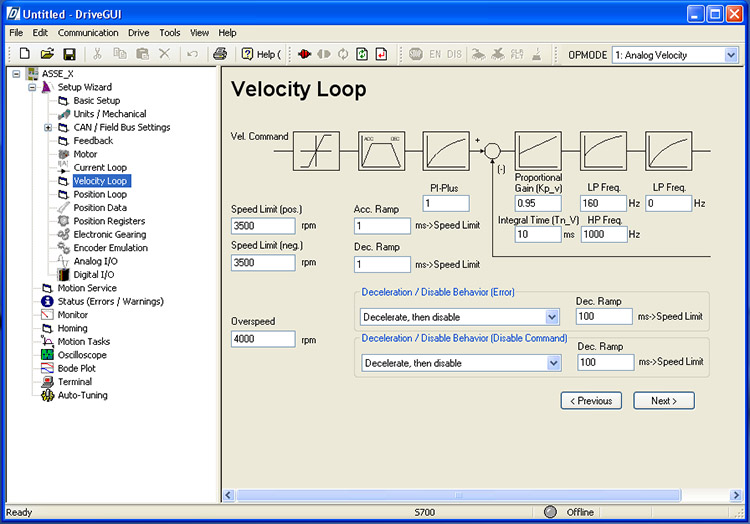The height and width of the screenshot is (524, 750).
Task: Select Position Loop in tree
Action: [100, 194]
